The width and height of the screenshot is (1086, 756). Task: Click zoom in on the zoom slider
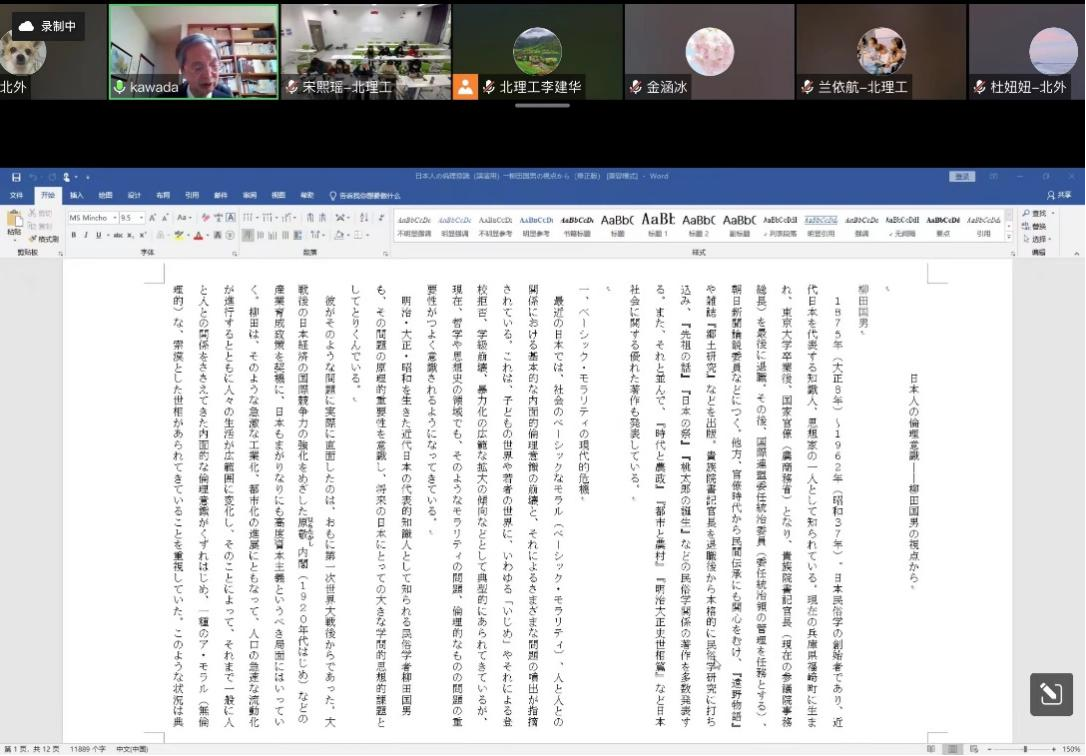pyautogui.click(x=1053, y=749)
